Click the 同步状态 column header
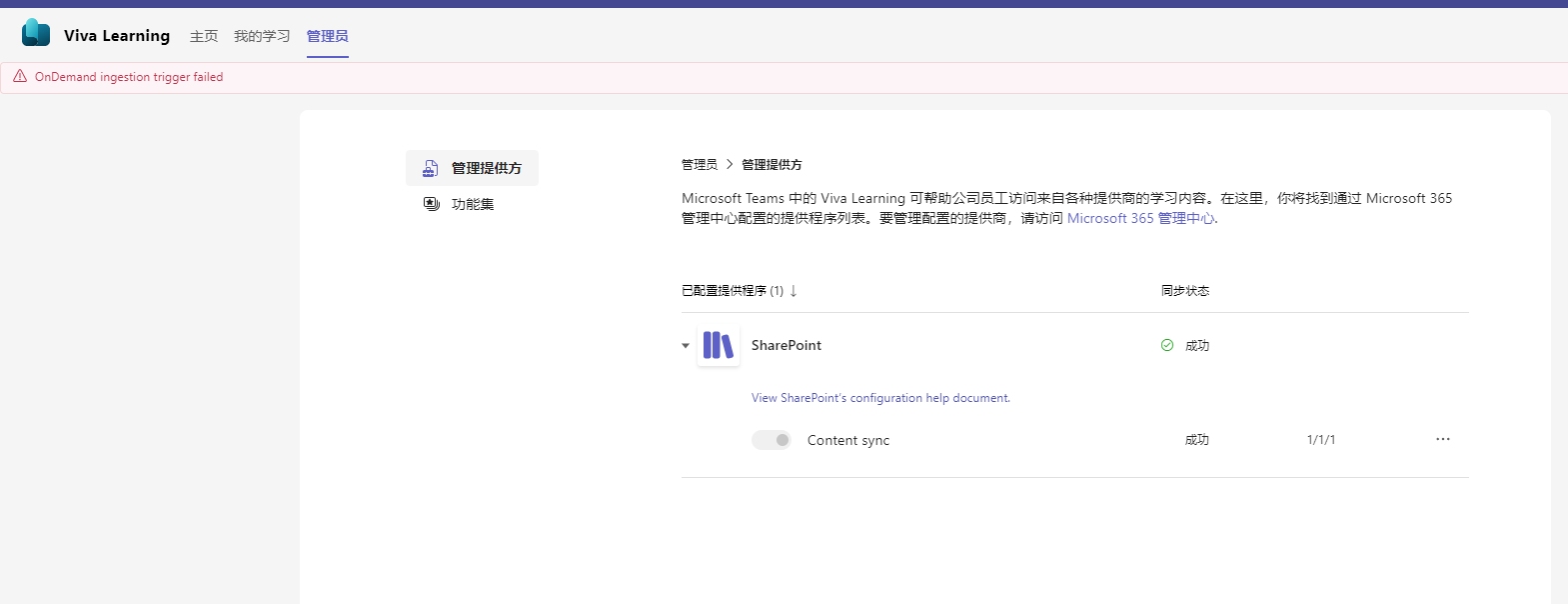The image size is (1568, 604). (x=1185, y=291)
